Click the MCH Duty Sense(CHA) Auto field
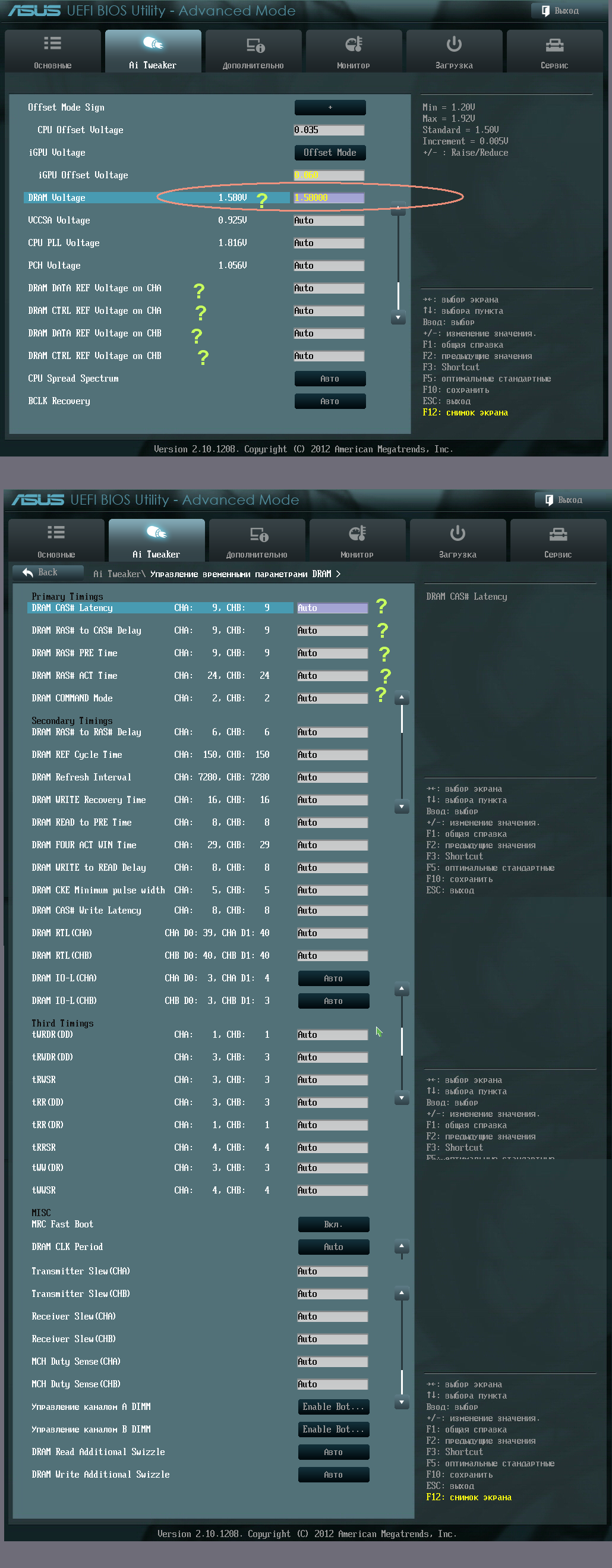This screenshot has width=612, height=1568. click(333, 1362)
